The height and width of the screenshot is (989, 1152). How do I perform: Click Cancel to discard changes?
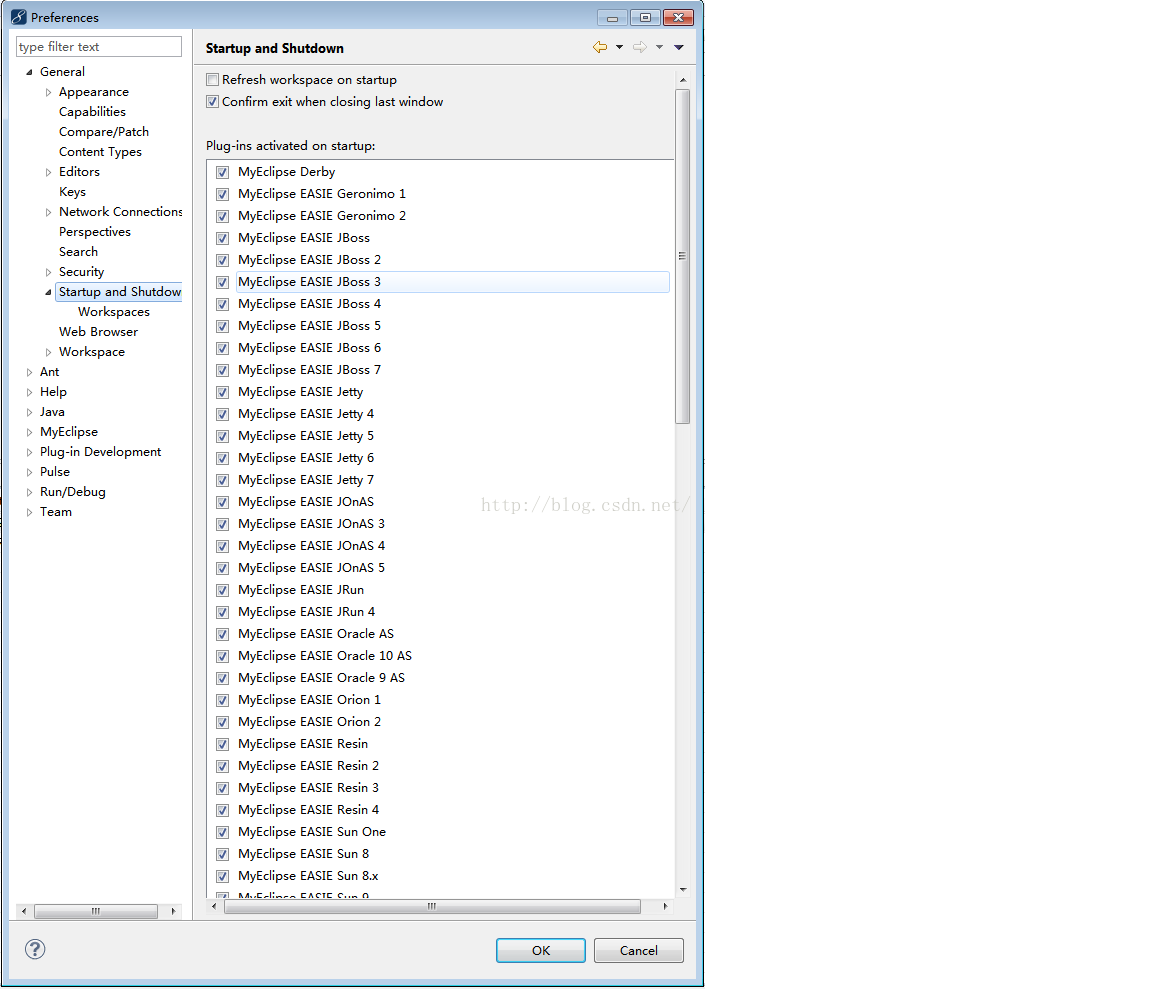(638, 950)
